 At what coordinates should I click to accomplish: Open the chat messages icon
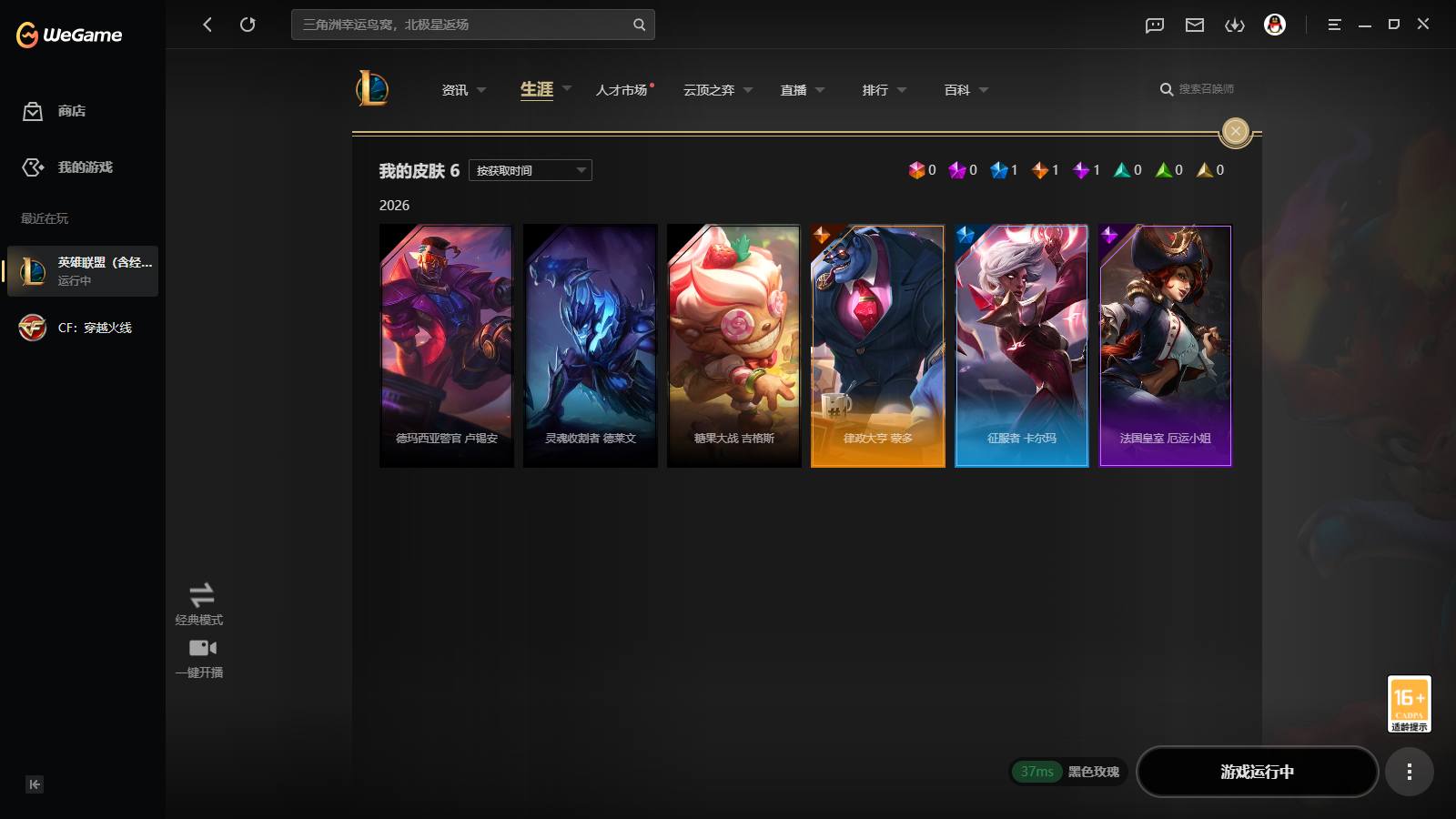(1155, 25)
